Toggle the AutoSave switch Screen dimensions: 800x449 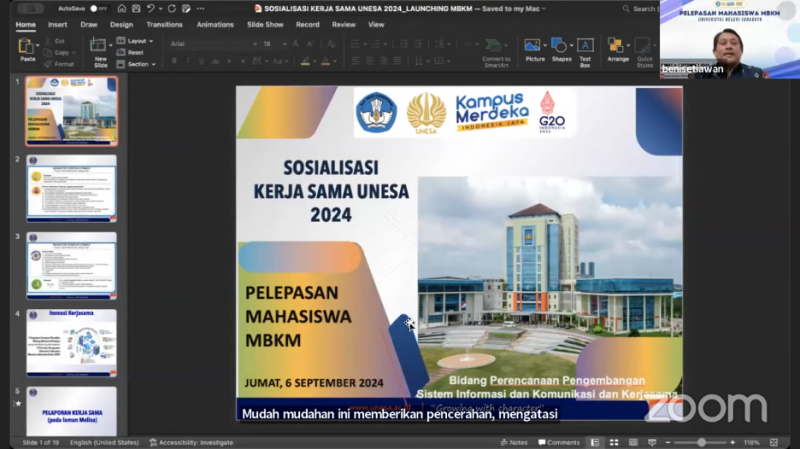(x=98, y=9)
